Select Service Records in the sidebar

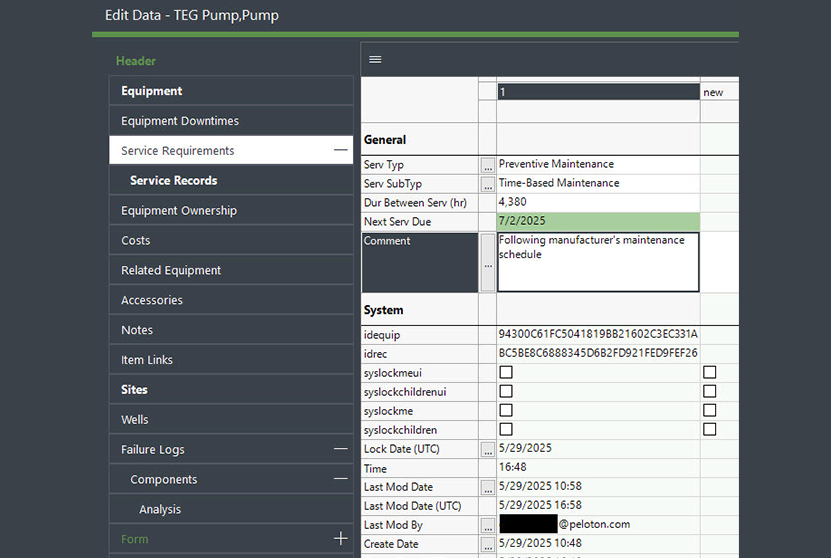pyautogui.click(x=173, y=181)
